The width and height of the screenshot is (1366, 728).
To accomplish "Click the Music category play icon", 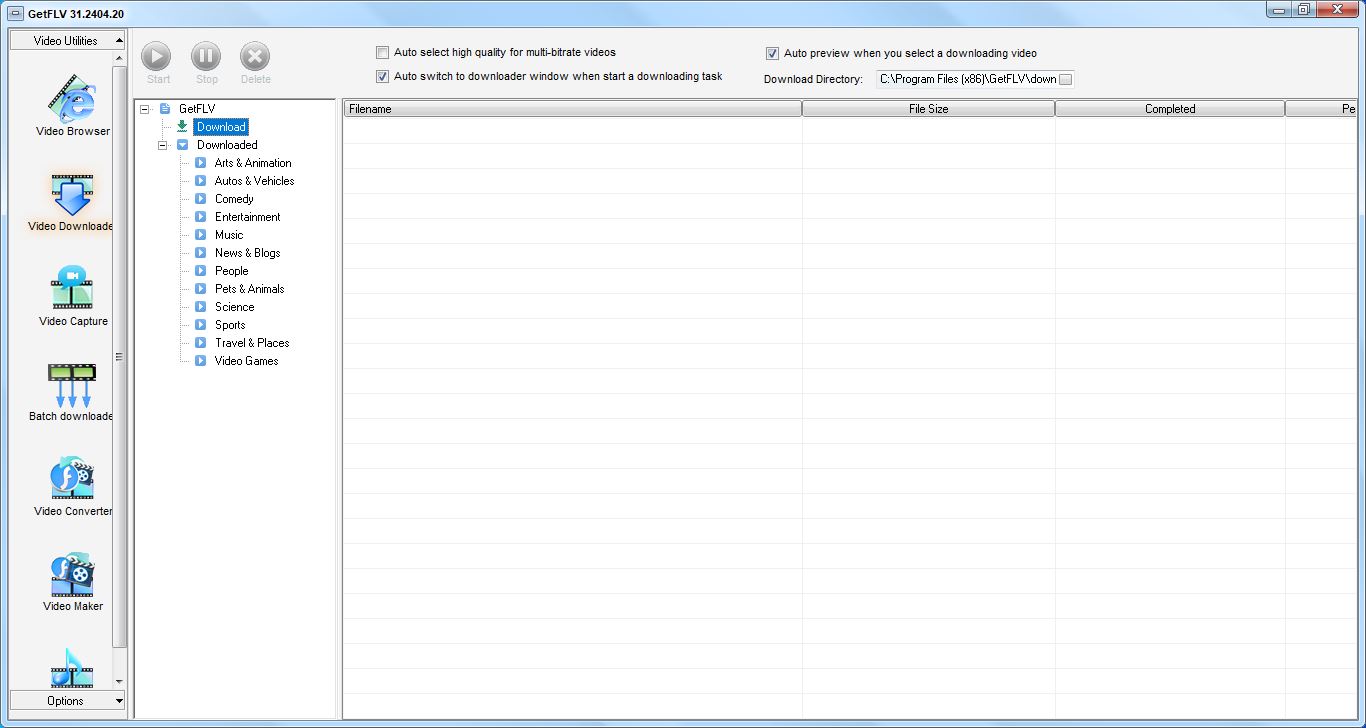I will pos(200,235).
